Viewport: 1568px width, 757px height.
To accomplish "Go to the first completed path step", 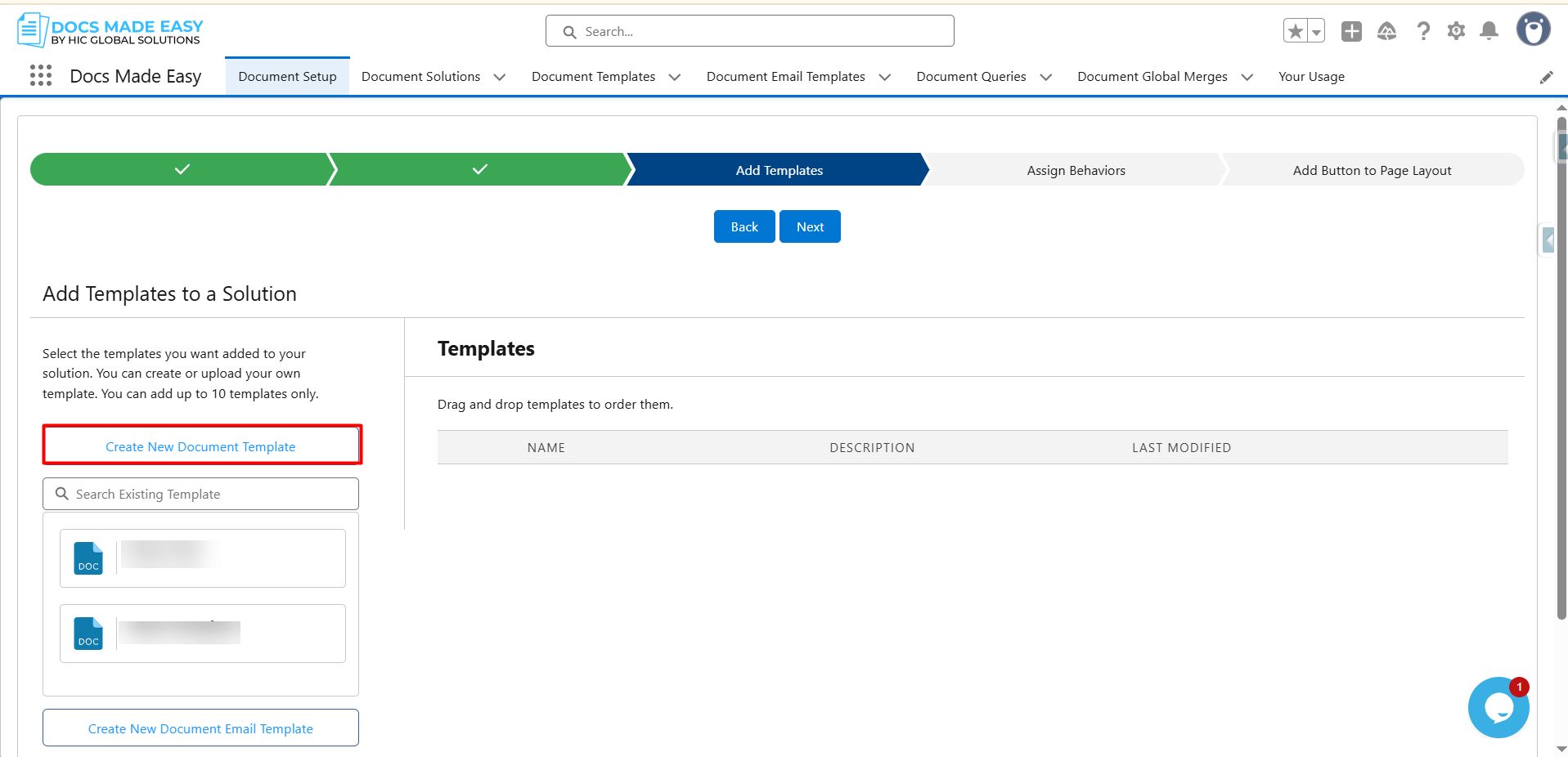I will (182, 169).
